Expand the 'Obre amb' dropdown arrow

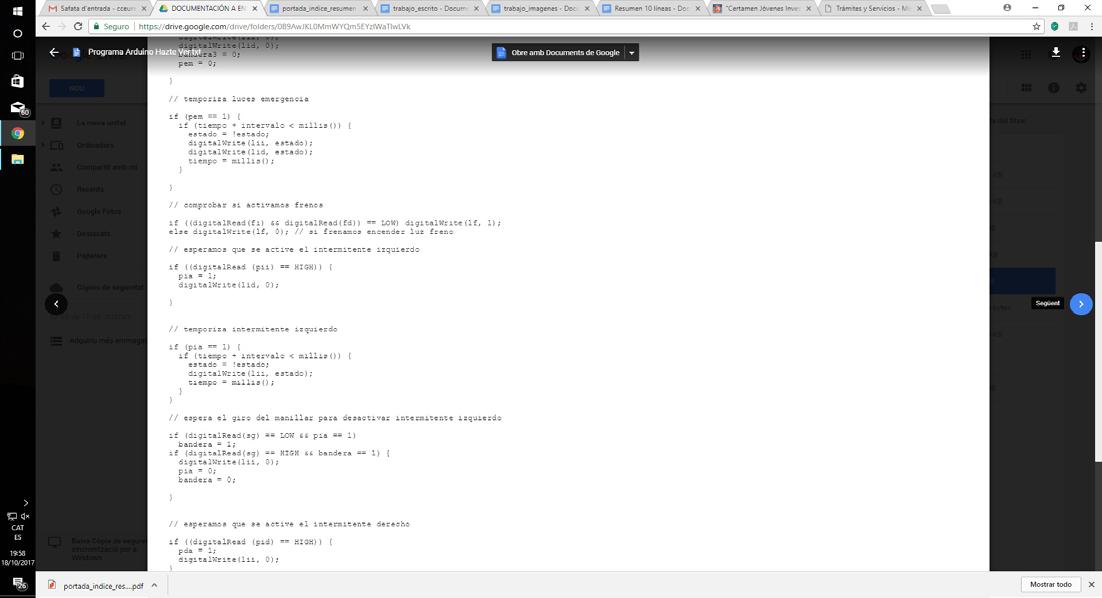click(x=632, y=53)
